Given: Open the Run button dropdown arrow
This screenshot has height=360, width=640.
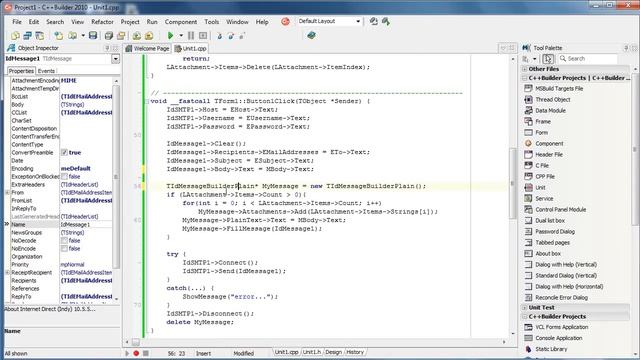Looking at the screenshot, I should coord(181,36).
